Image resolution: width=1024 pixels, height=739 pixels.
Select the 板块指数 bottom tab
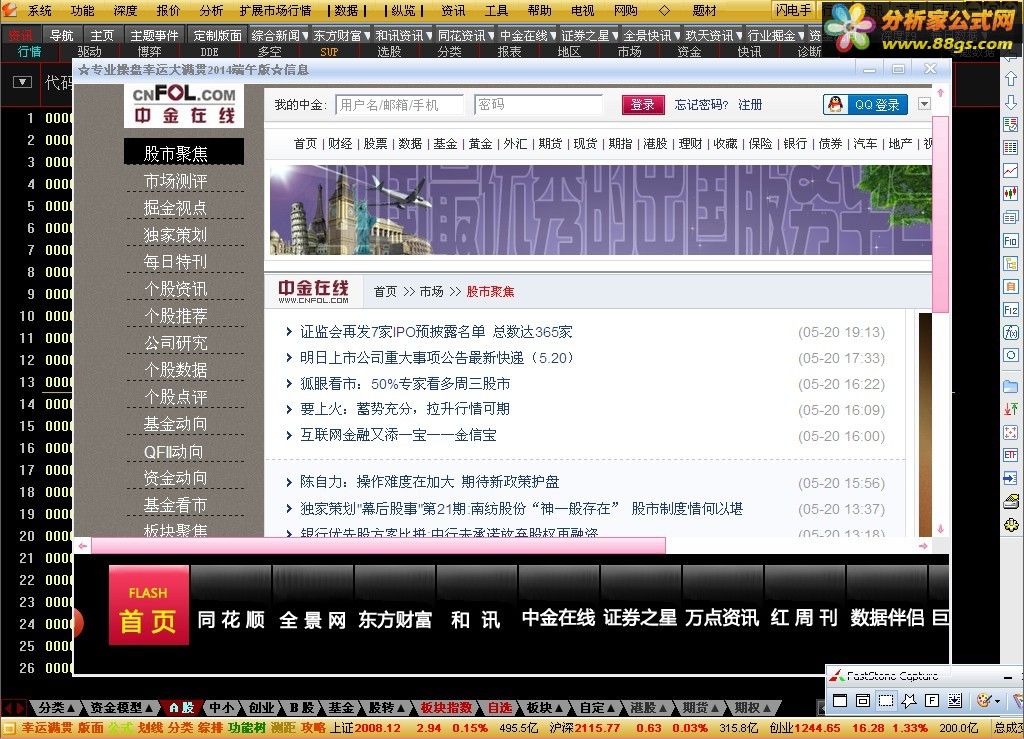446,708
